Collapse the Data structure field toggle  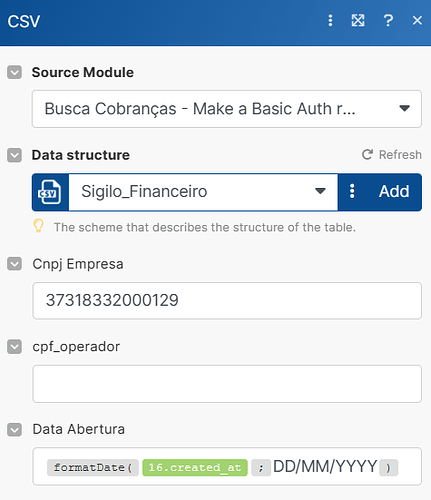tap(14, 155)
